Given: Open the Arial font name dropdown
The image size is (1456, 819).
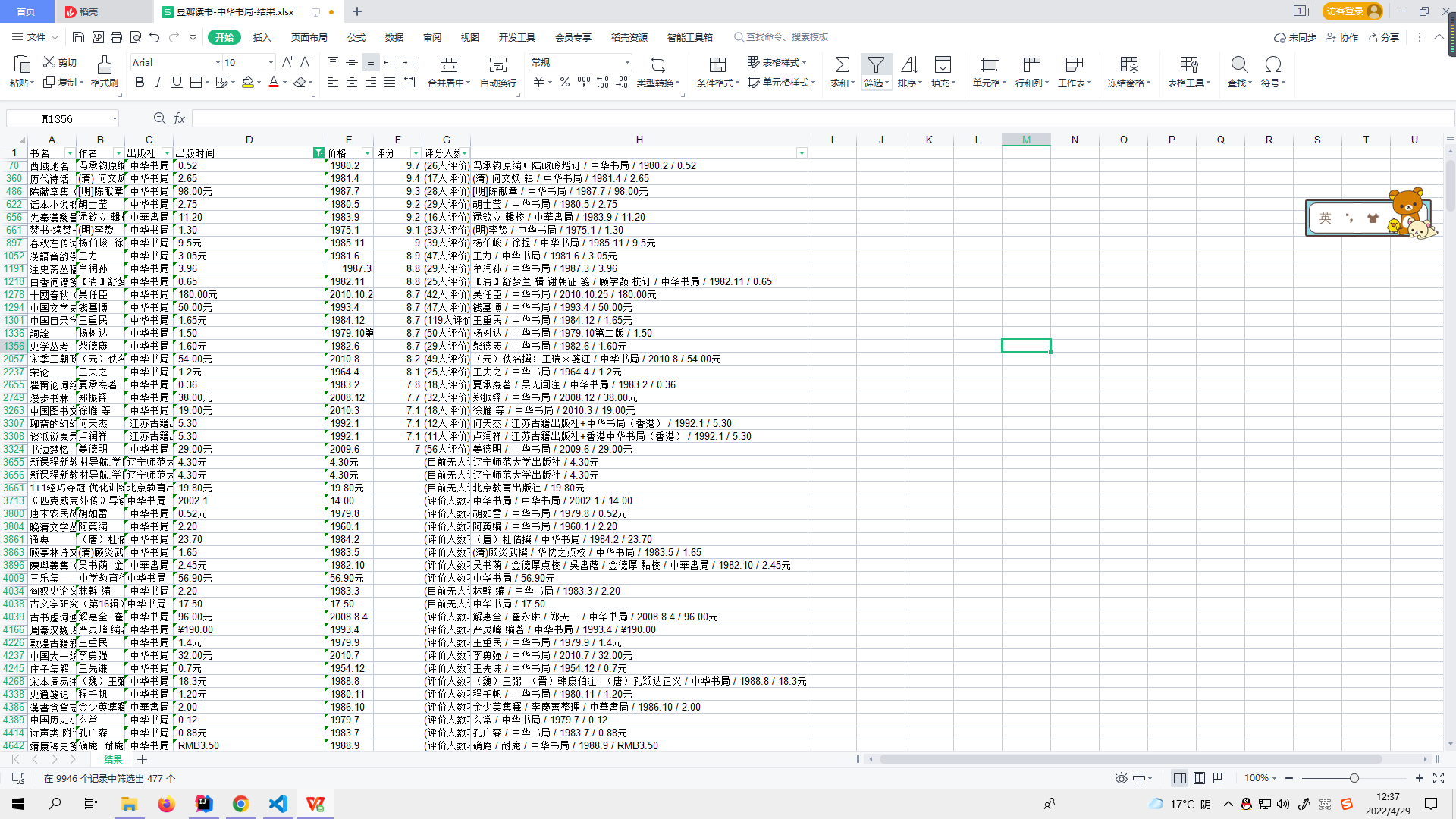Looking at the screenshot, I should click(x=218, y=63).
